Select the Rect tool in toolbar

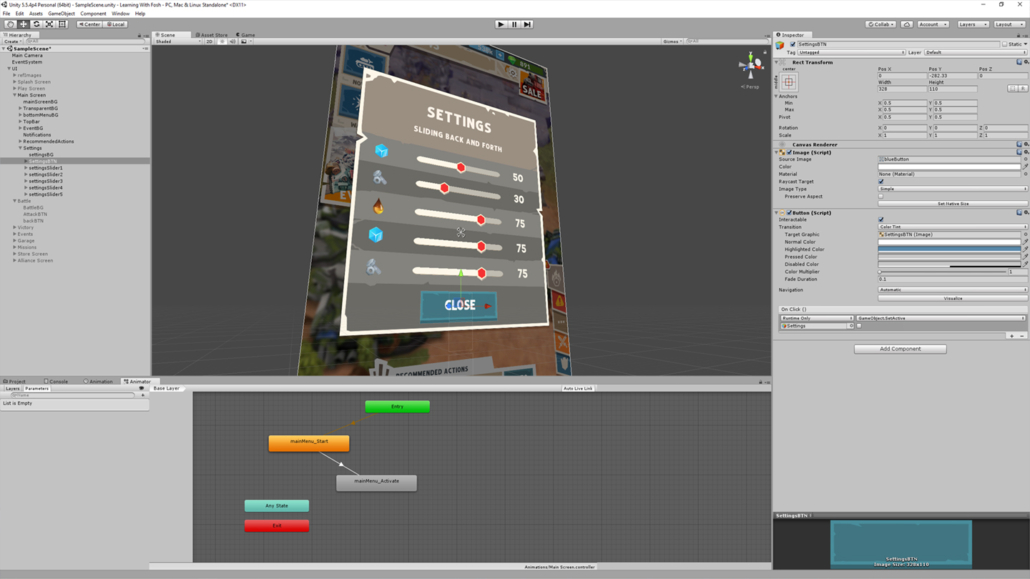tap(62, 24)
